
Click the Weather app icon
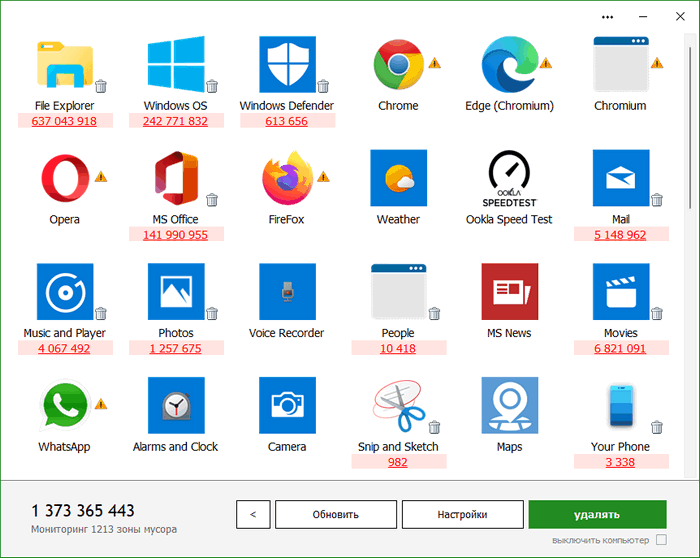click(399, 178)
